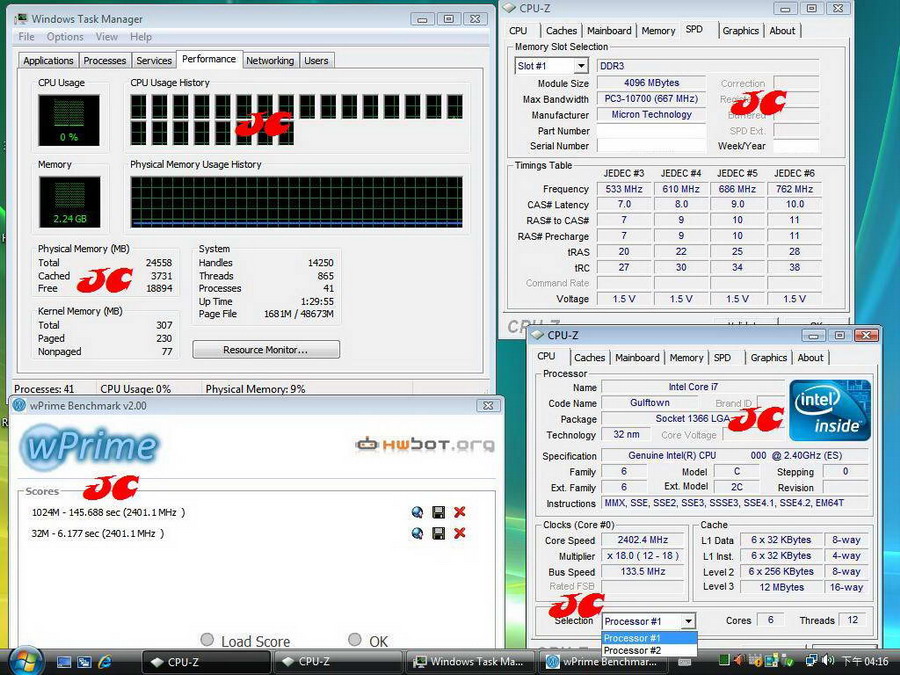900x675 pixels.
Task: Open the About tab in the front CPU-Z window
Action: pyautogui.click(x=810, y=358)
